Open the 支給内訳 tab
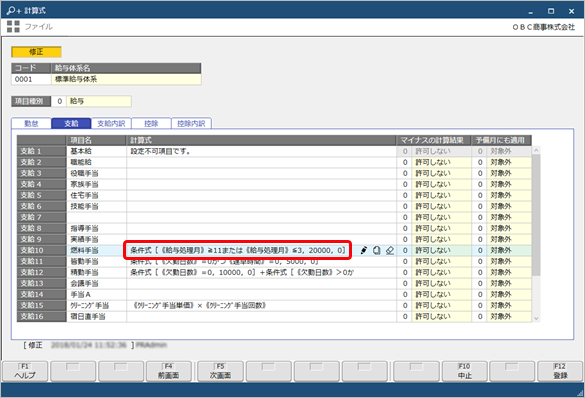Viewport: 585px width, 398px height. click(111, 123)
